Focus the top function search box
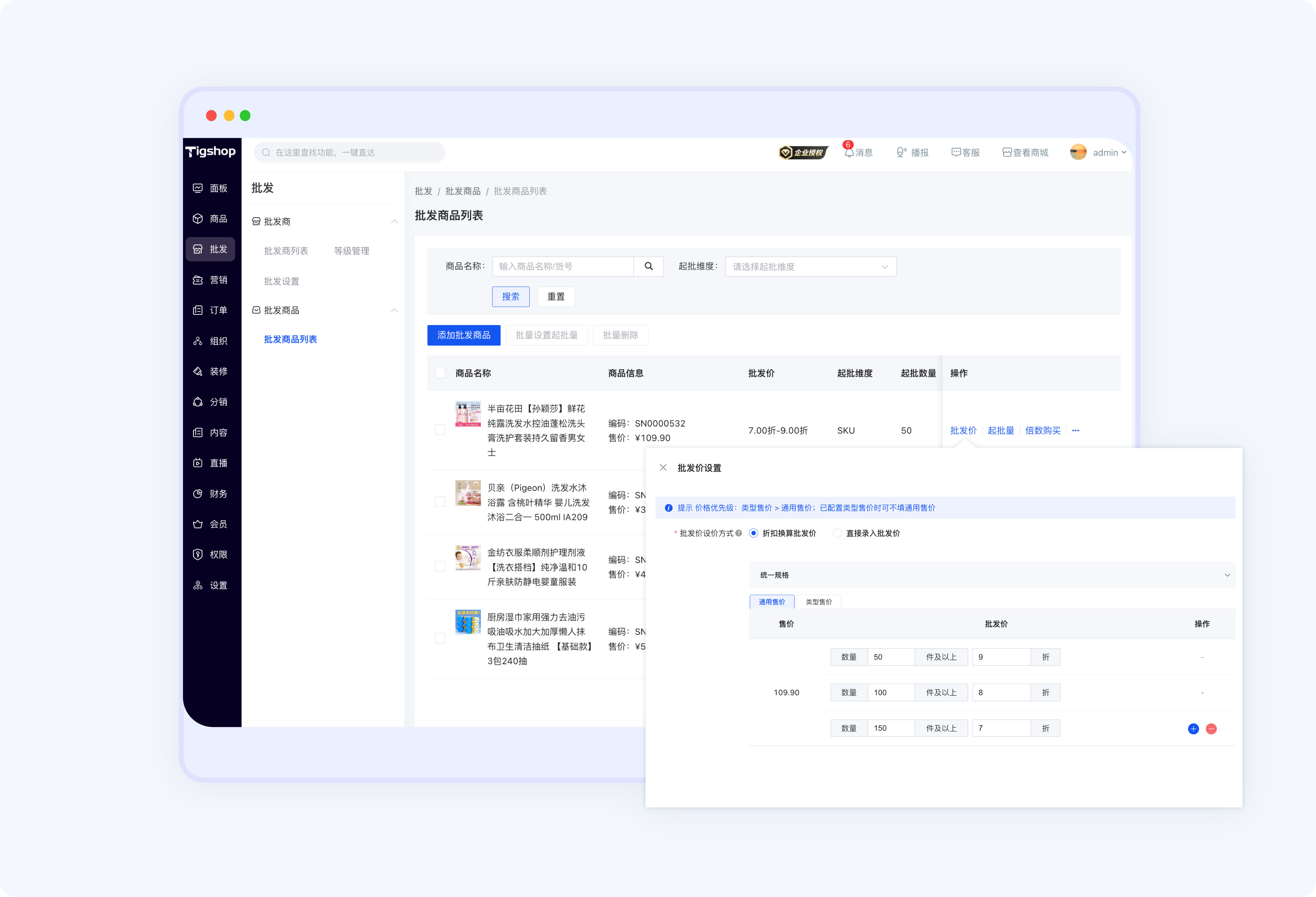The height and width of the screenshot is (897, 1316). click(349, 152)
